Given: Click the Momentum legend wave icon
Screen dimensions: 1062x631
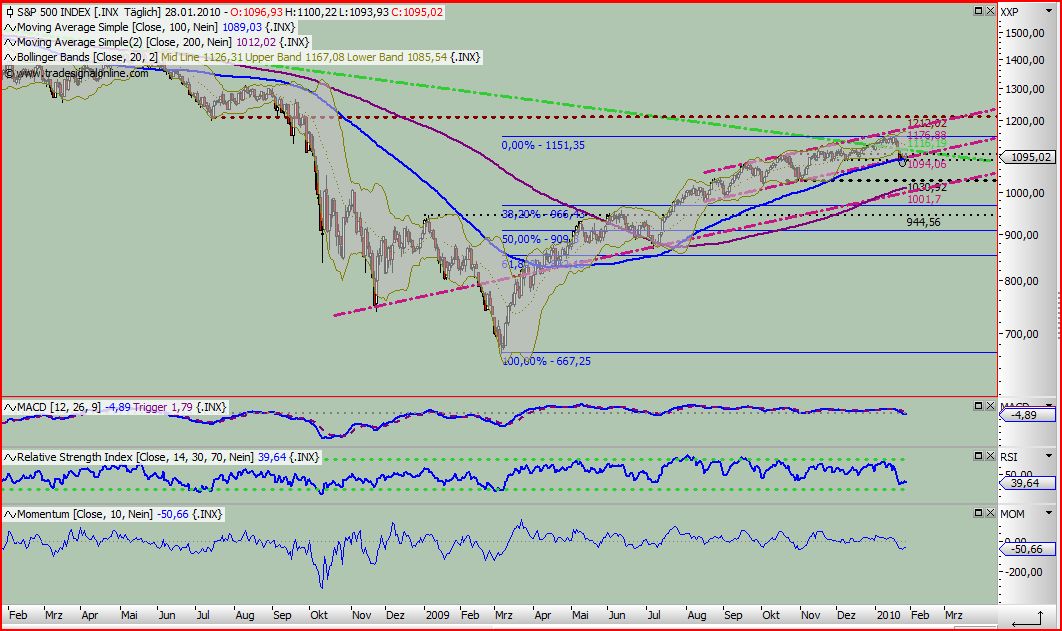Looking at the screenshot, I should [x=8, y=513].
